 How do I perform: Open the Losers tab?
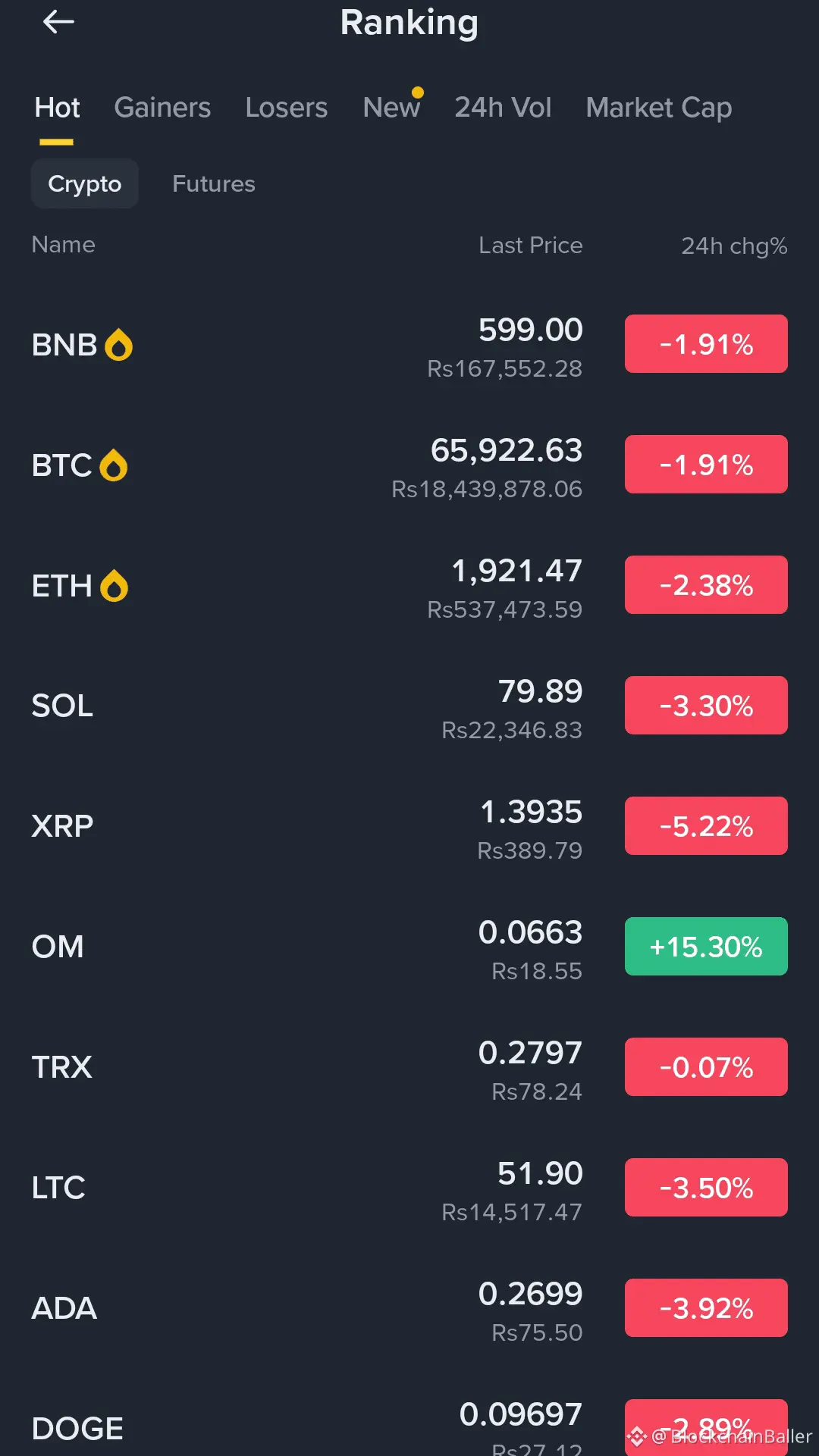pos(286,108)
